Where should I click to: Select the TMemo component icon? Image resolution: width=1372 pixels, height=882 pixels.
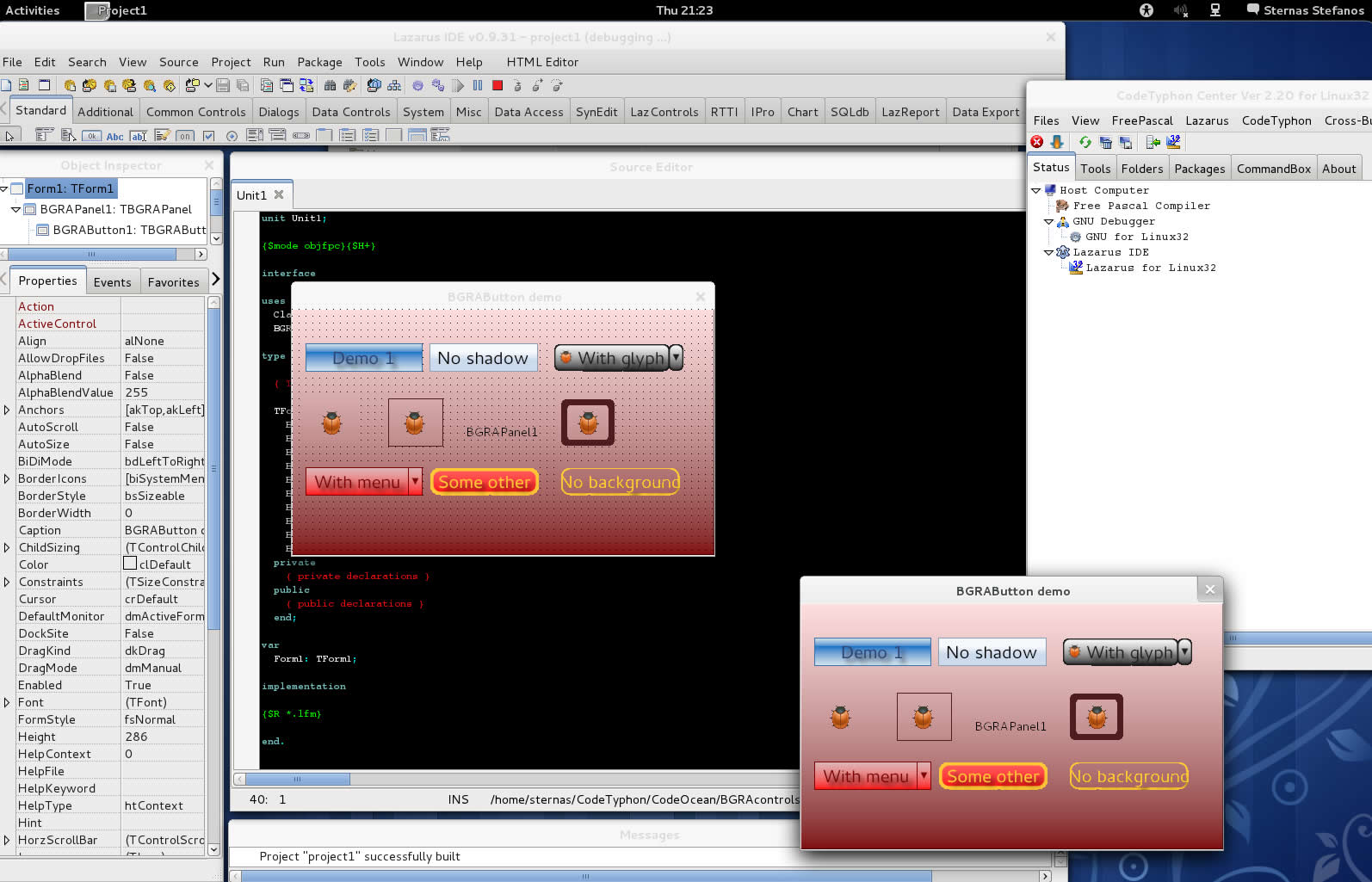tap(162, 135)
